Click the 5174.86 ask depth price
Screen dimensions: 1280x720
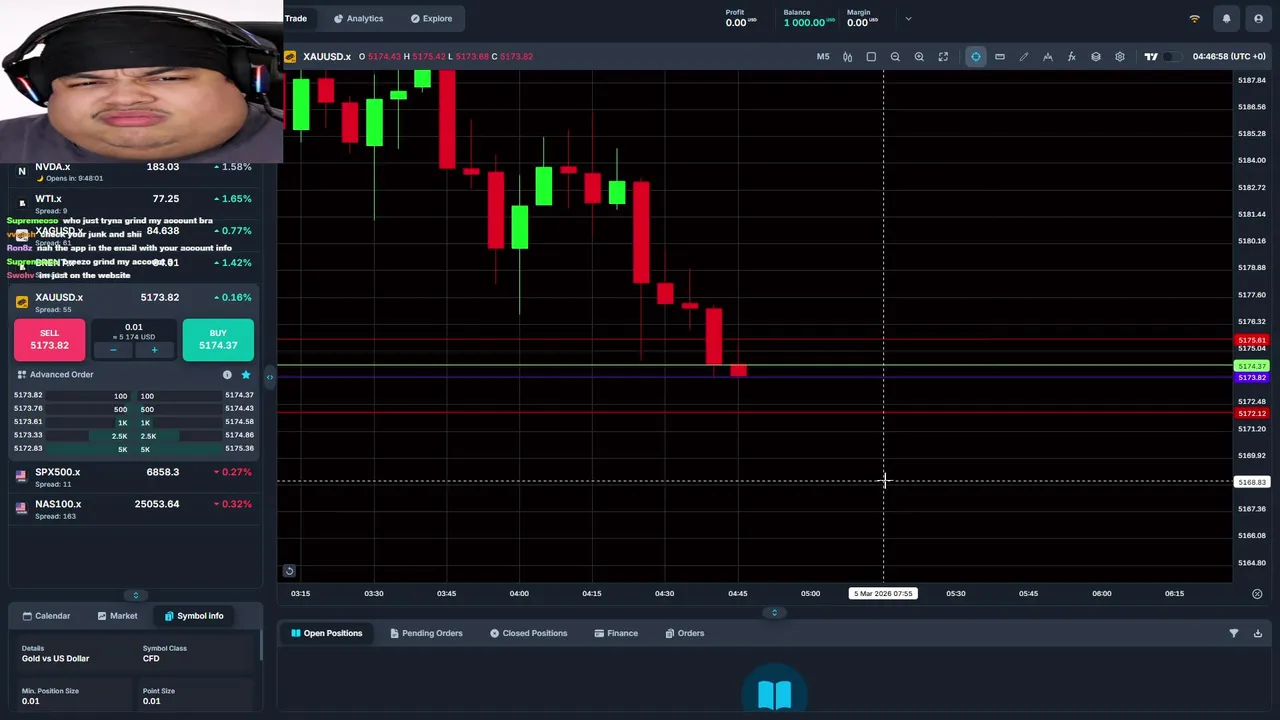[239, 435]
